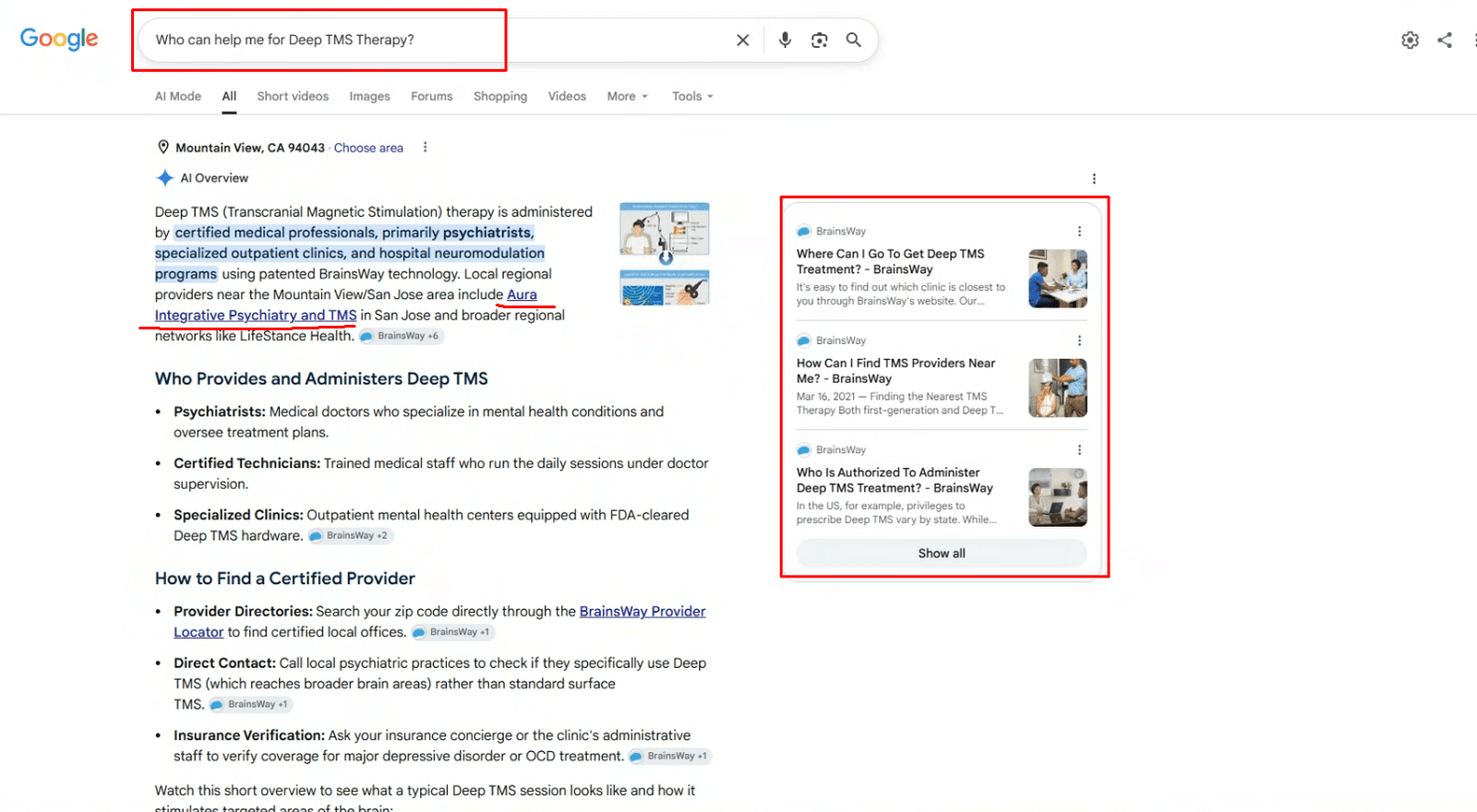Screen dimensions: 1477x812
Task: Open AI Overview three-dot menu
Action: coord(1094,178)
